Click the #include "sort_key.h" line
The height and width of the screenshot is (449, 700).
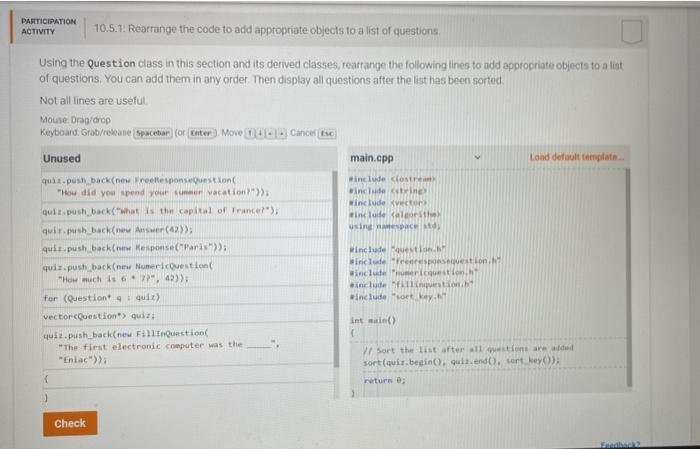pos(397,296)
